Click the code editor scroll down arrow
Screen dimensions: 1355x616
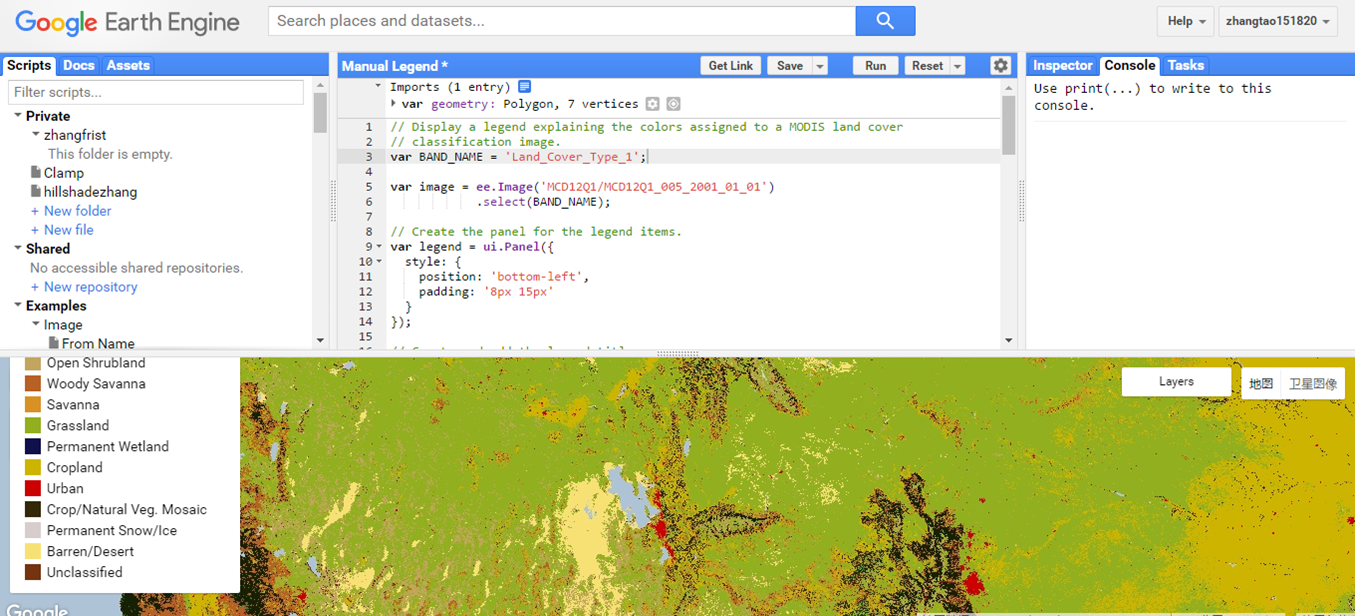point(1008,341)
